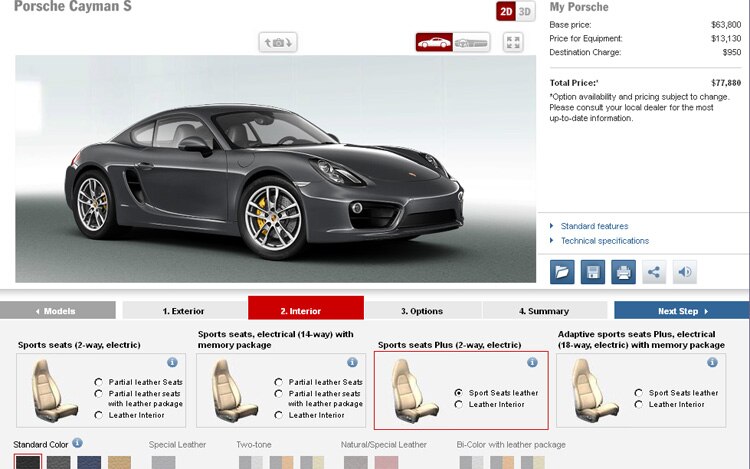
Task: Select Partial leather with leather package, 14-way seats
Action: pyautogui.click(x=279, y=393)
